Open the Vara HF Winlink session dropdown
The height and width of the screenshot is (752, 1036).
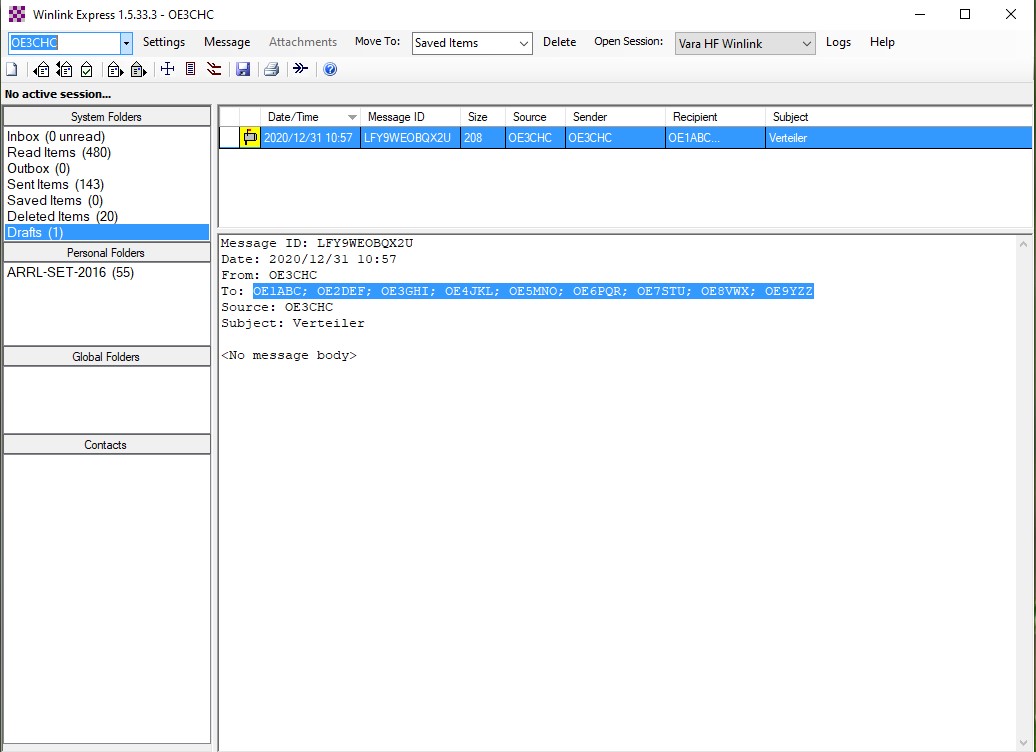806,44
